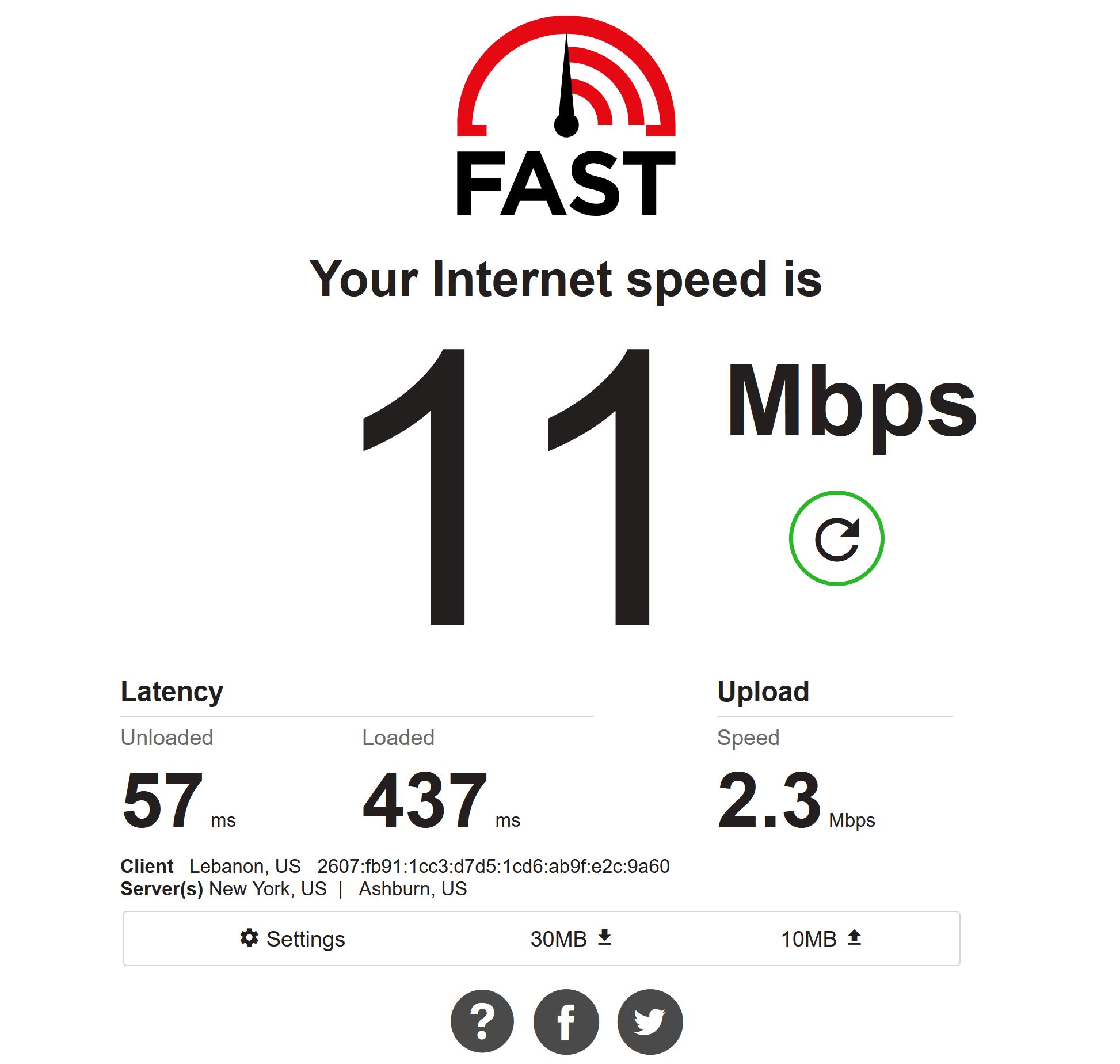The height and width of the screenshot is (1064, 1120).
Task: Click the unloaded latency 57 ms value
Action: (178, 800)
